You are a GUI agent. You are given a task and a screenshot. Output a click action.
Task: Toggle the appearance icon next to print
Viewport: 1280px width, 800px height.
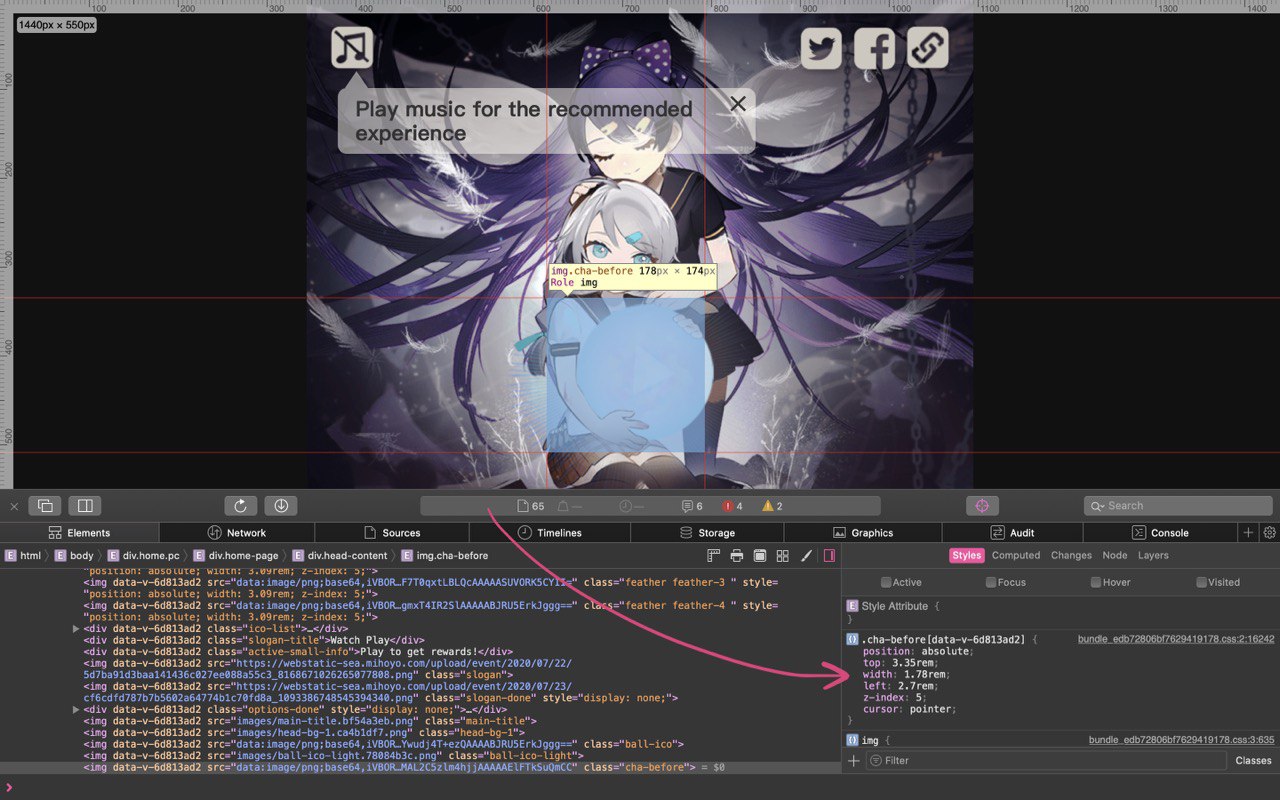(760, 556)
